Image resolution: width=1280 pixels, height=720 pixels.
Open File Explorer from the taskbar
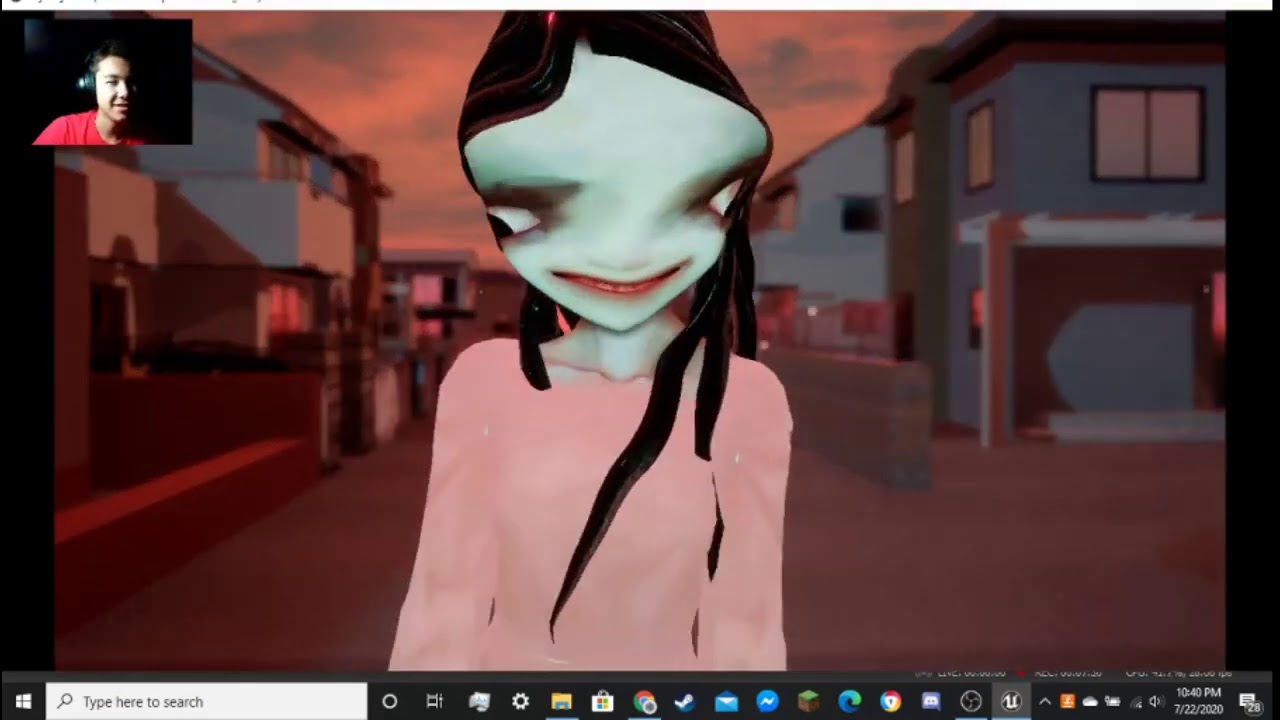click(561, 702)
